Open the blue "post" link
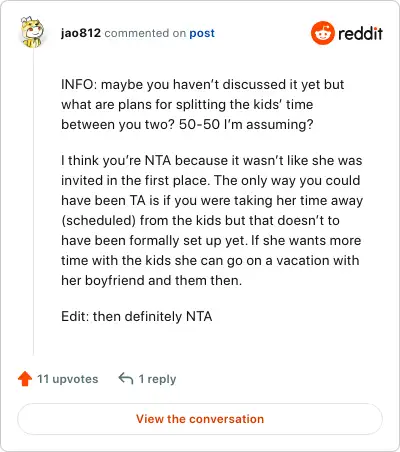 202,33
